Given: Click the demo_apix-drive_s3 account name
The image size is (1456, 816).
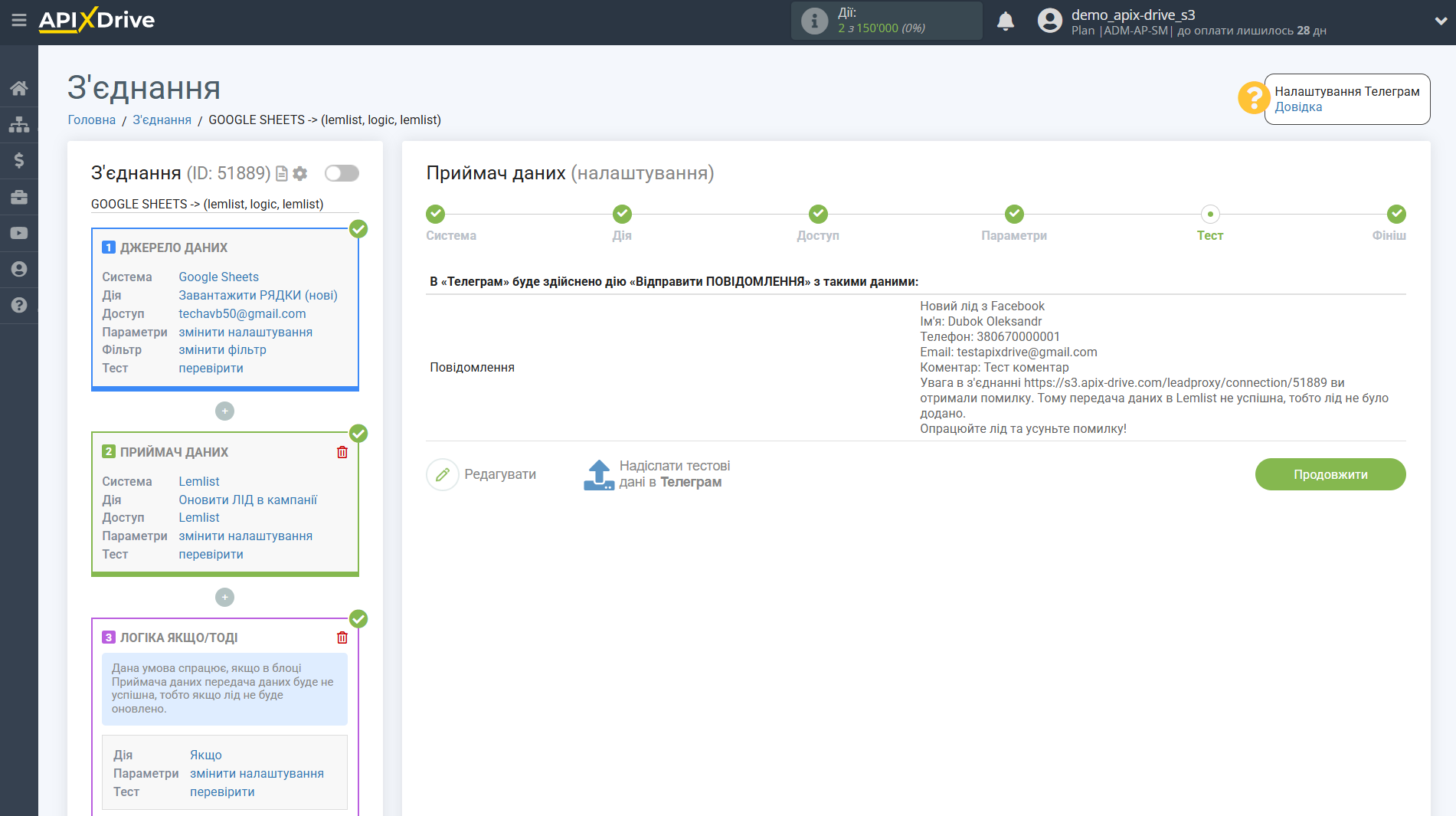Looking at the screenshot, I should point(1133,15).
